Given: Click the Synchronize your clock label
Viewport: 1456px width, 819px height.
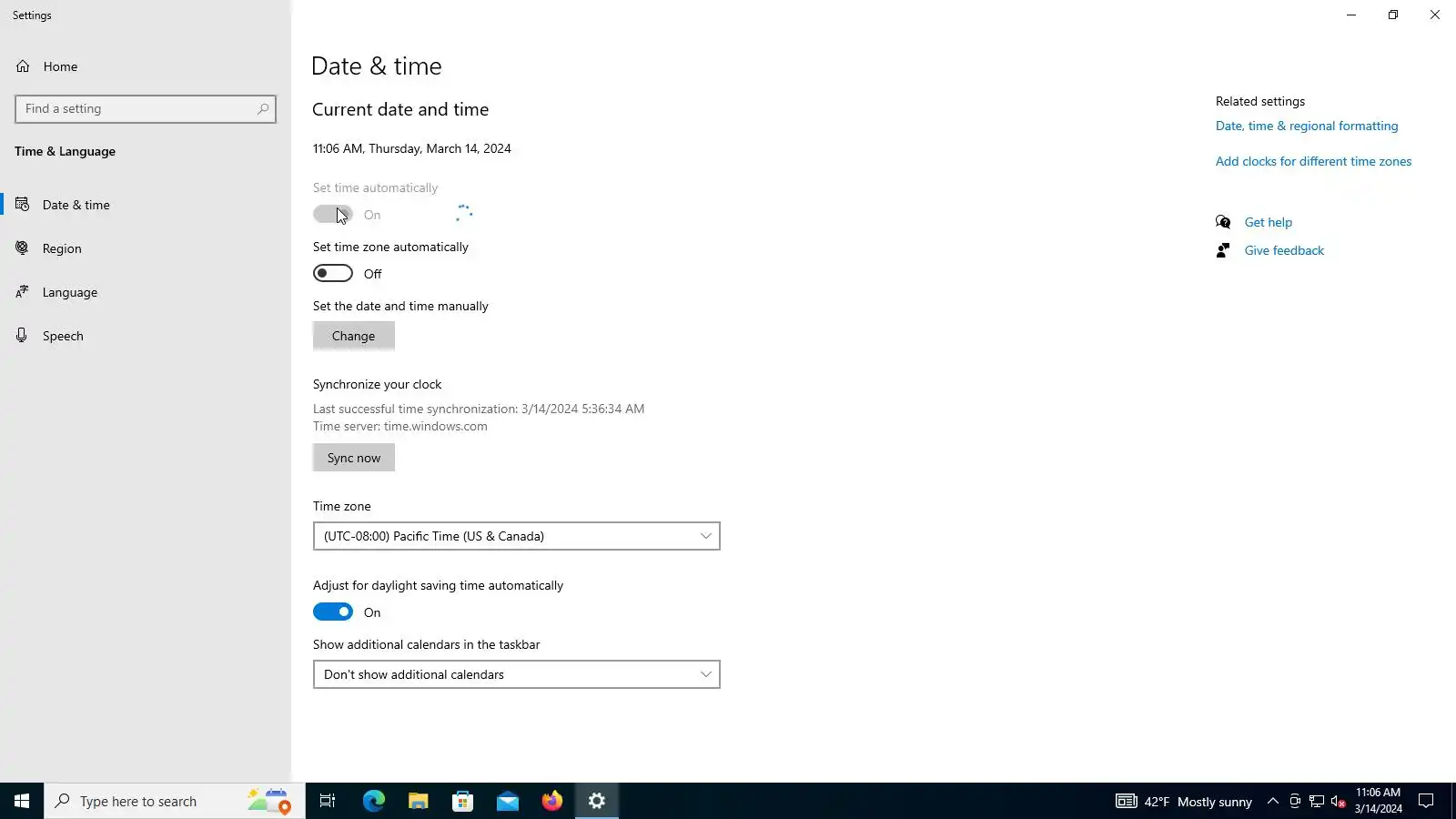Looking at the screenshot, I should click(378, 385).
